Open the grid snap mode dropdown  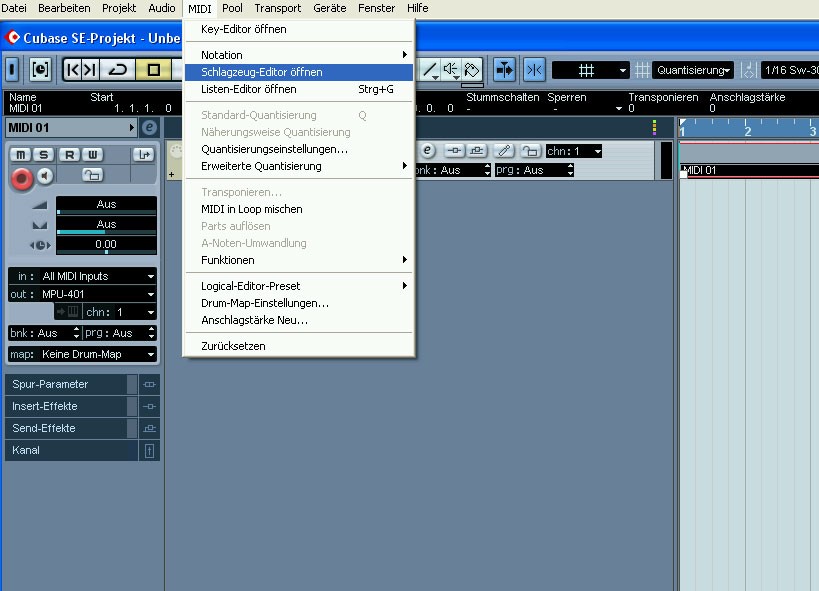tap(590, 70)
